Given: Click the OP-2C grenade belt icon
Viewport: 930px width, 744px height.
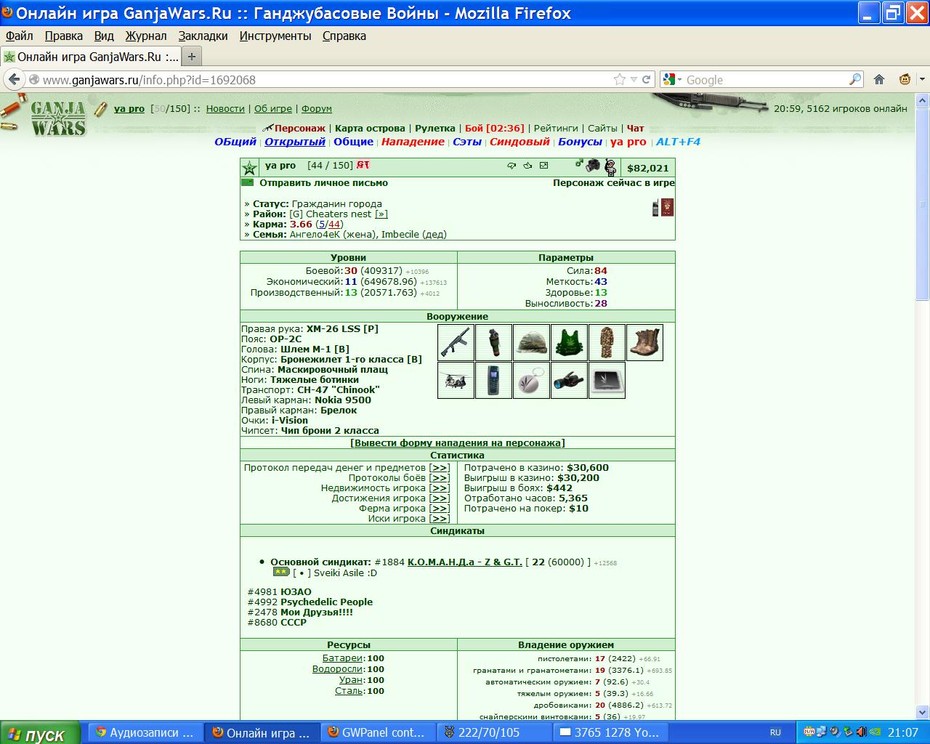Looking at the screenshot, I should tap(493, 342).
